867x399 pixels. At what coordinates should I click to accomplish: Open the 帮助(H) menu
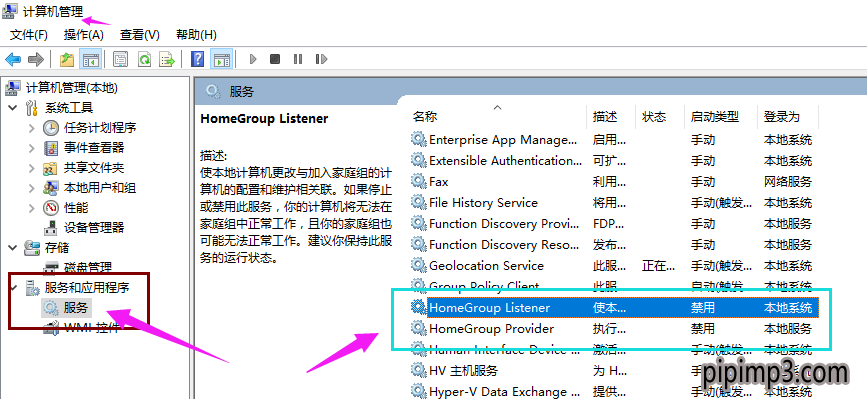[196, 35]
